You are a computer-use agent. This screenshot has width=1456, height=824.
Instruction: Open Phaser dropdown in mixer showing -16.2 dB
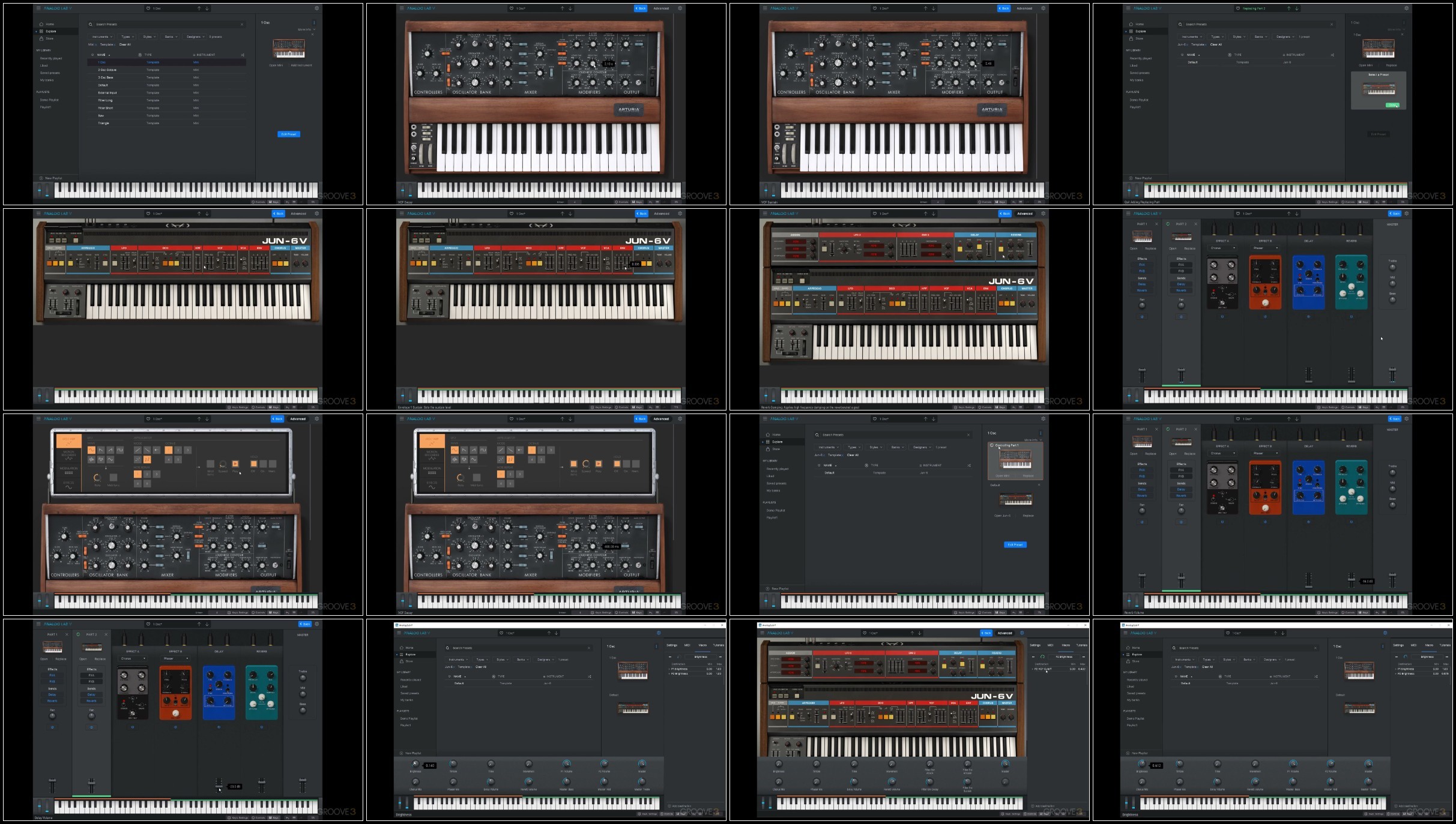pos(1266,453)
